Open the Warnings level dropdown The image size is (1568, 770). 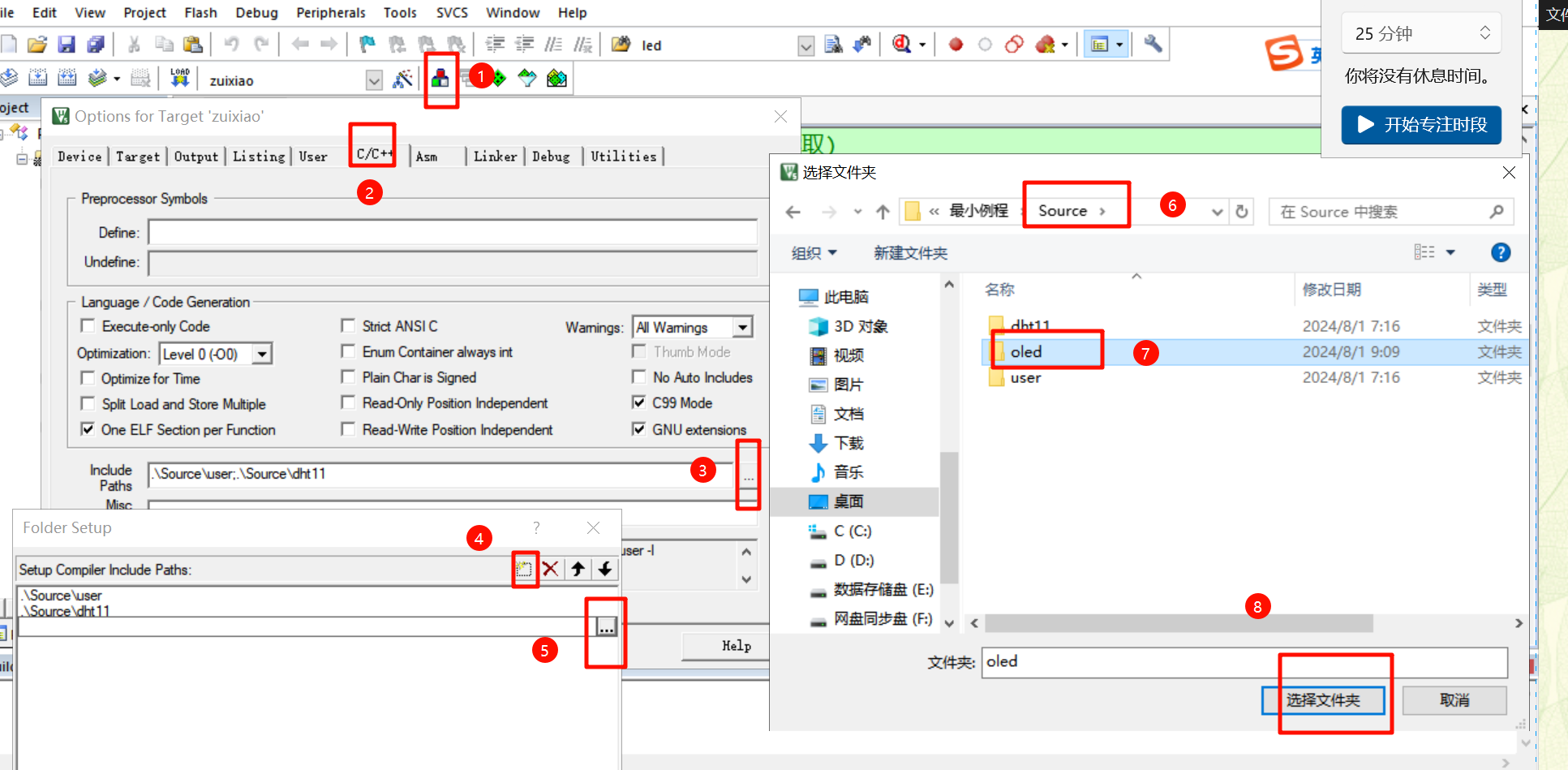[x=742, y=327]
